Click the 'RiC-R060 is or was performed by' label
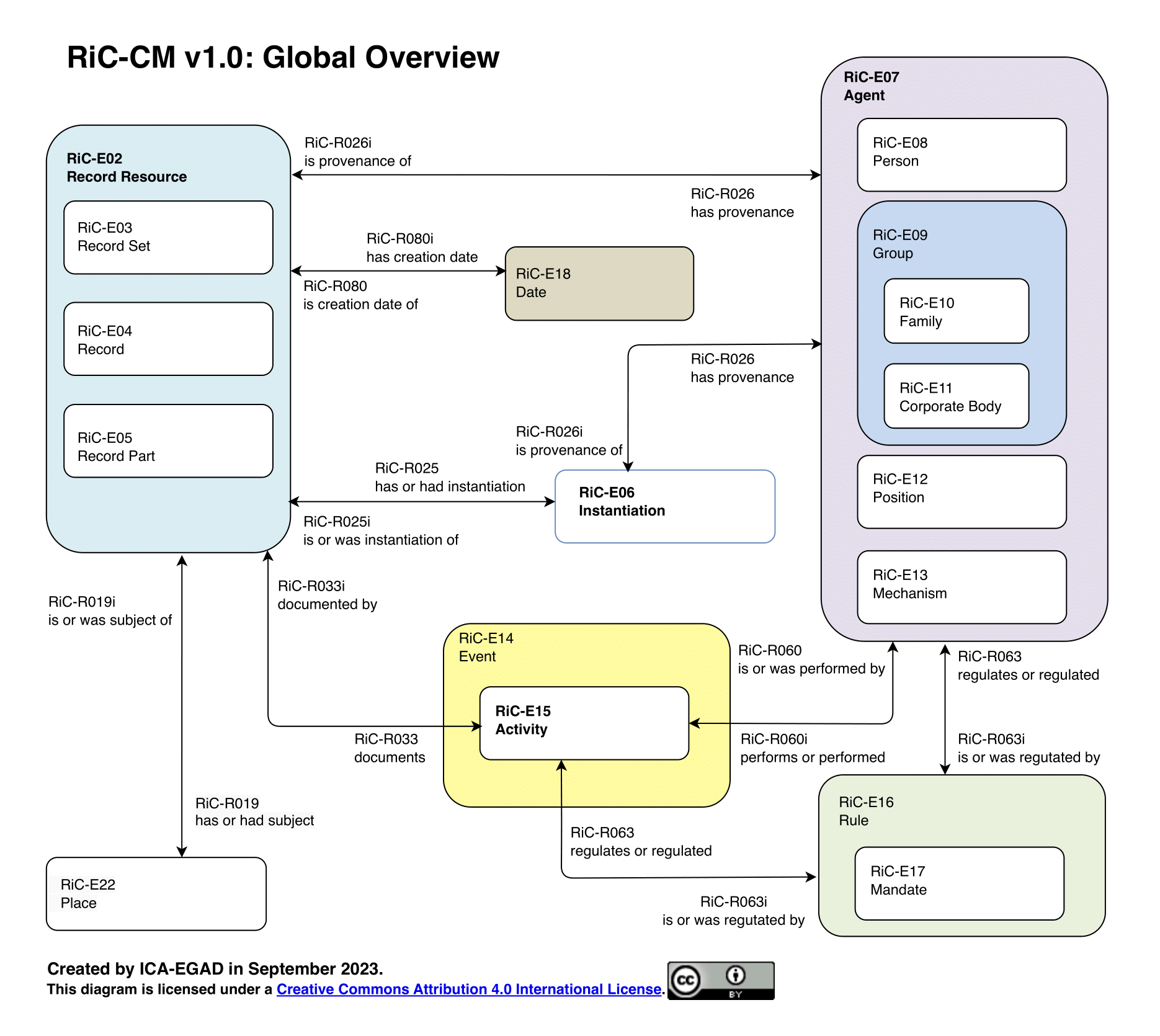 click(x=811, y=659)
